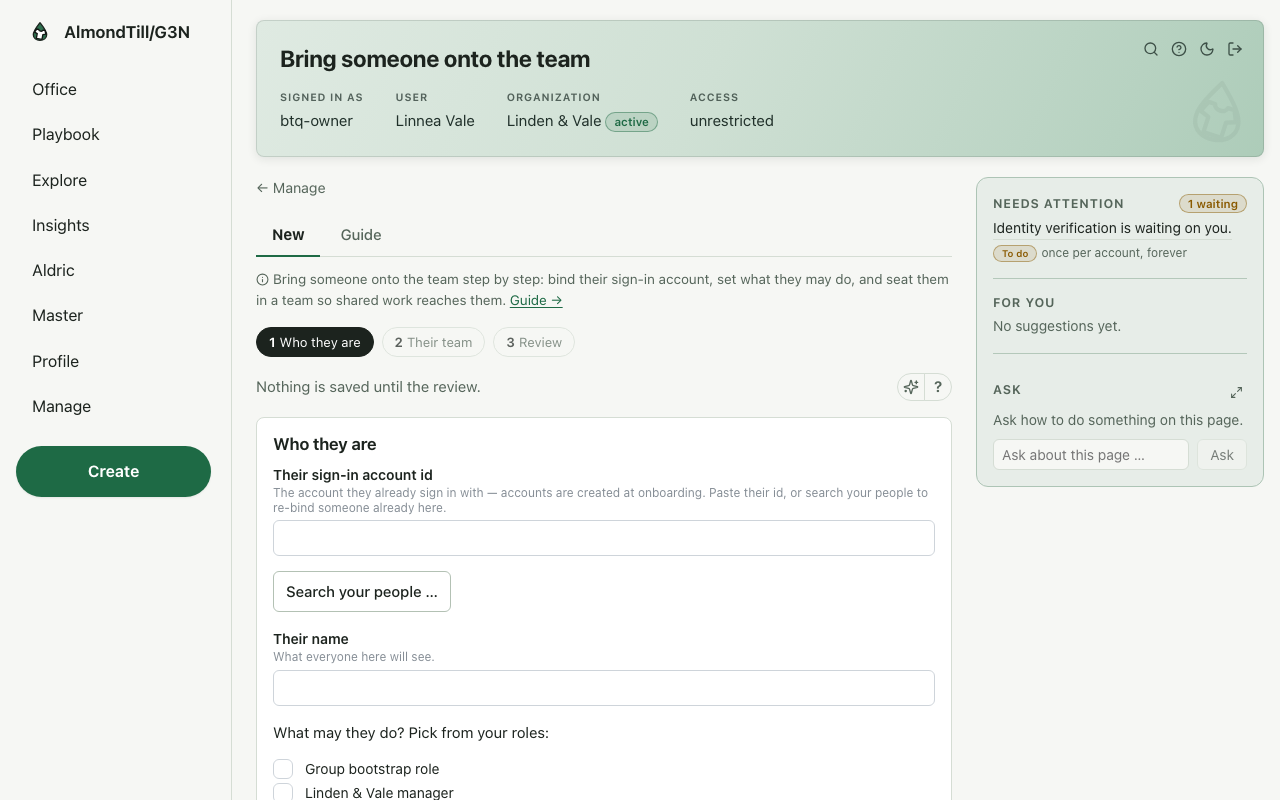Toggle dark mode moon icon
The width and height of the screenshot is (1280, 800).
pyautogui.click(x=1207, y=49)
